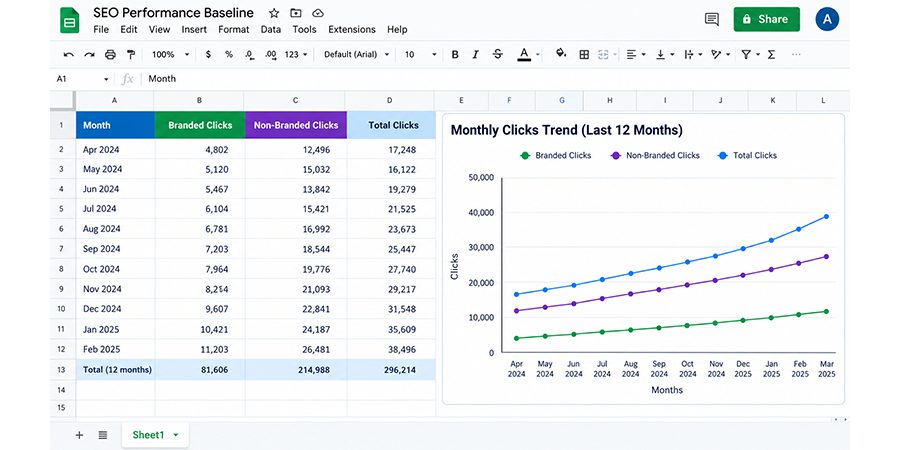Screen dimensions: 900x450
Task: Open the all sheets list icon
Action: coord(103,435)
